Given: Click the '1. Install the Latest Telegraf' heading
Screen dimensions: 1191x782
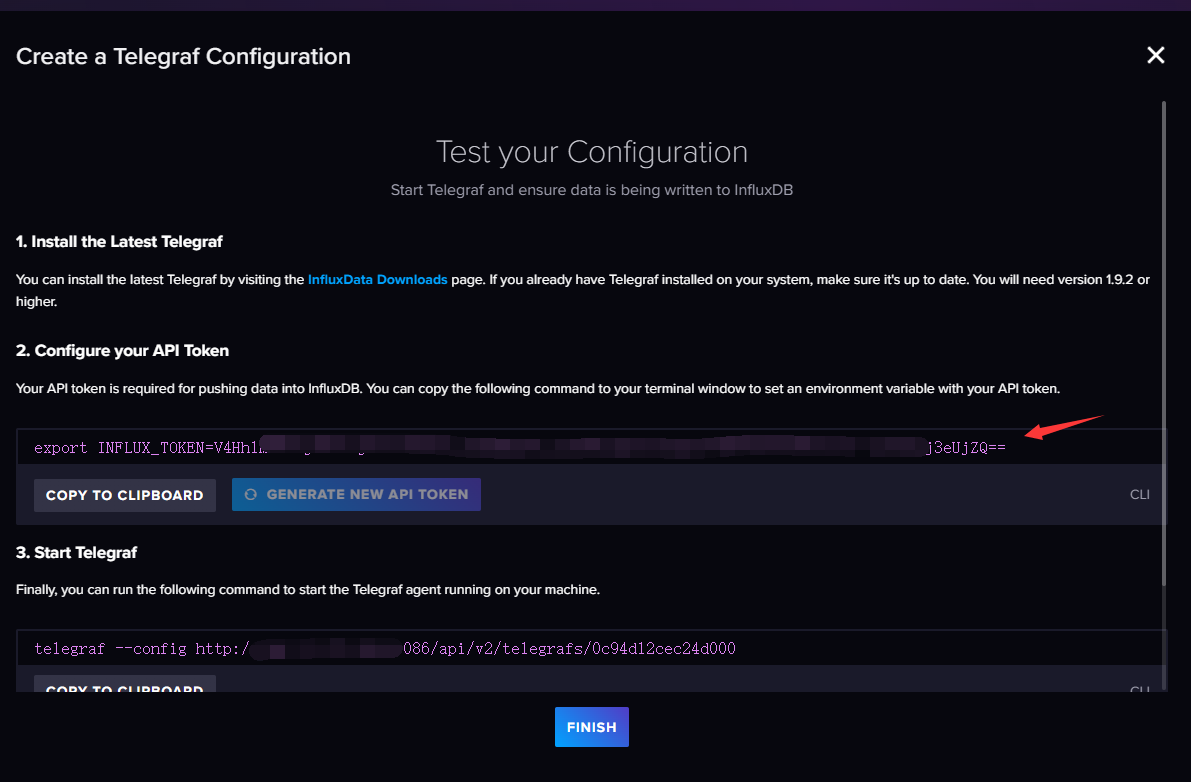Looking at the screenshot, I should point(119,241).
